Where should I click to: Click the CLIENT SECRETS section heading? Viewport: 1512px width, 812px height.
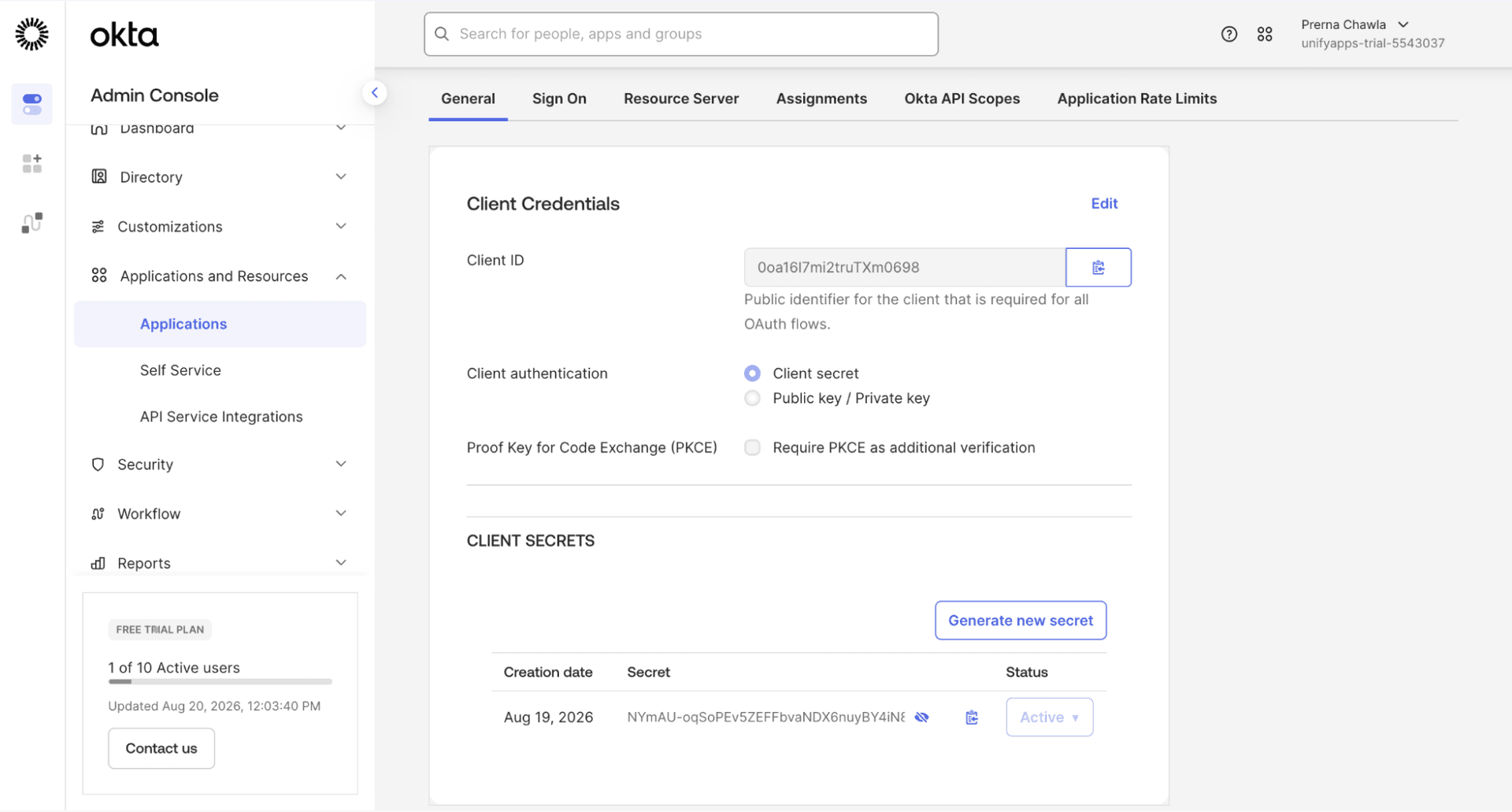click(x=531, y=541)
